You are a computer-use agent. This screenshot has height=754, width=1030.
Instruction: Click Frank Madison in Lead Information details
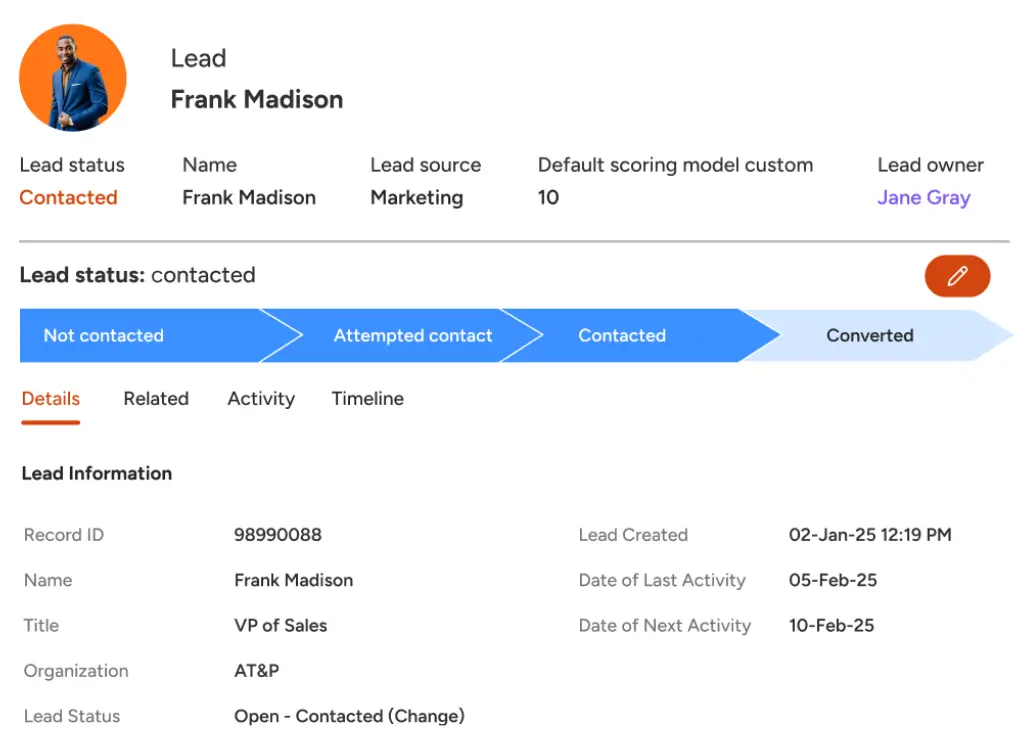294,580
